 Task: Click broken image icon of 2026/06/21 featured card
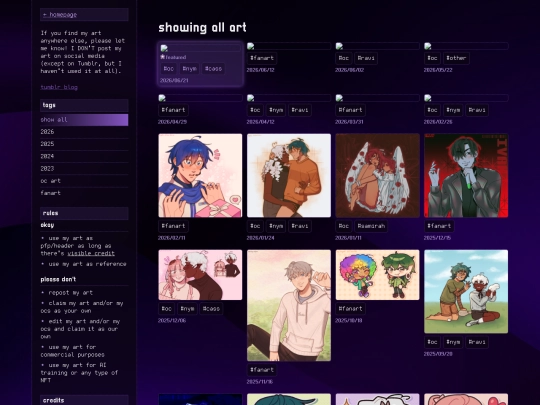(x=164, y=48)
